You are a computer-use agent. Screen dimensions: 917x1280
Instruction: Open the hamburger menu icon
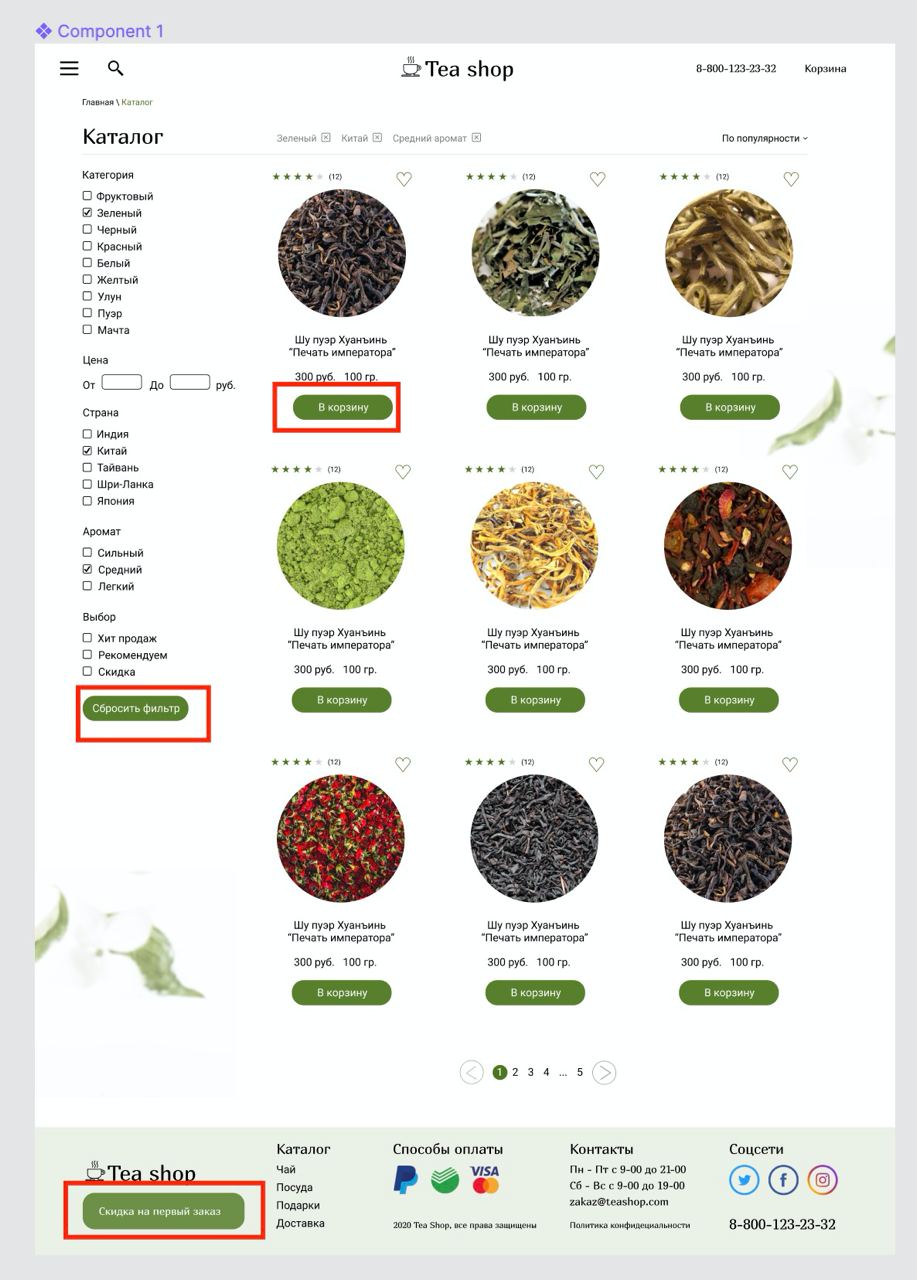[x=69, y=68]
